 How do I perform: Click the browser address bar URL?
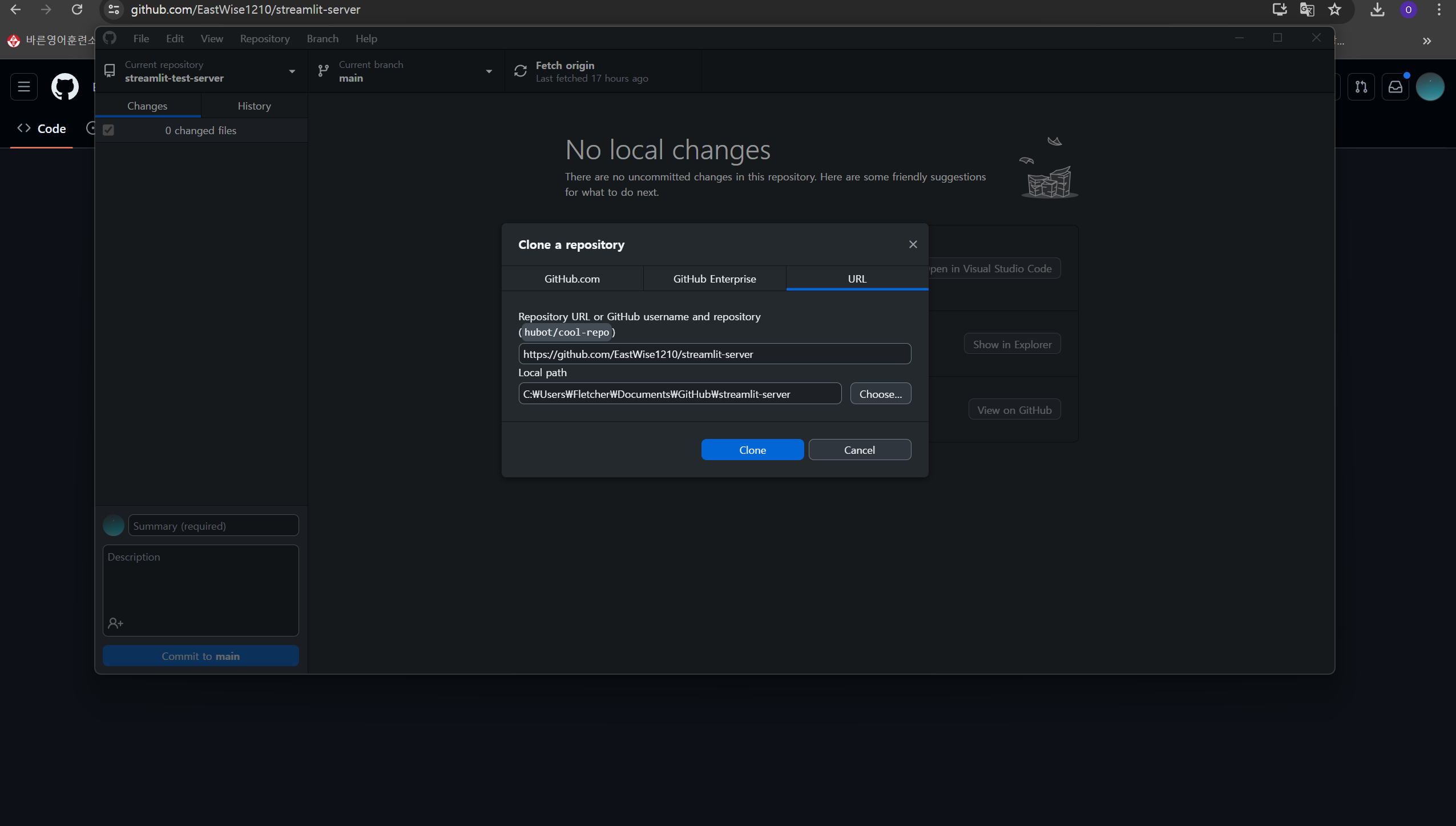245,10
